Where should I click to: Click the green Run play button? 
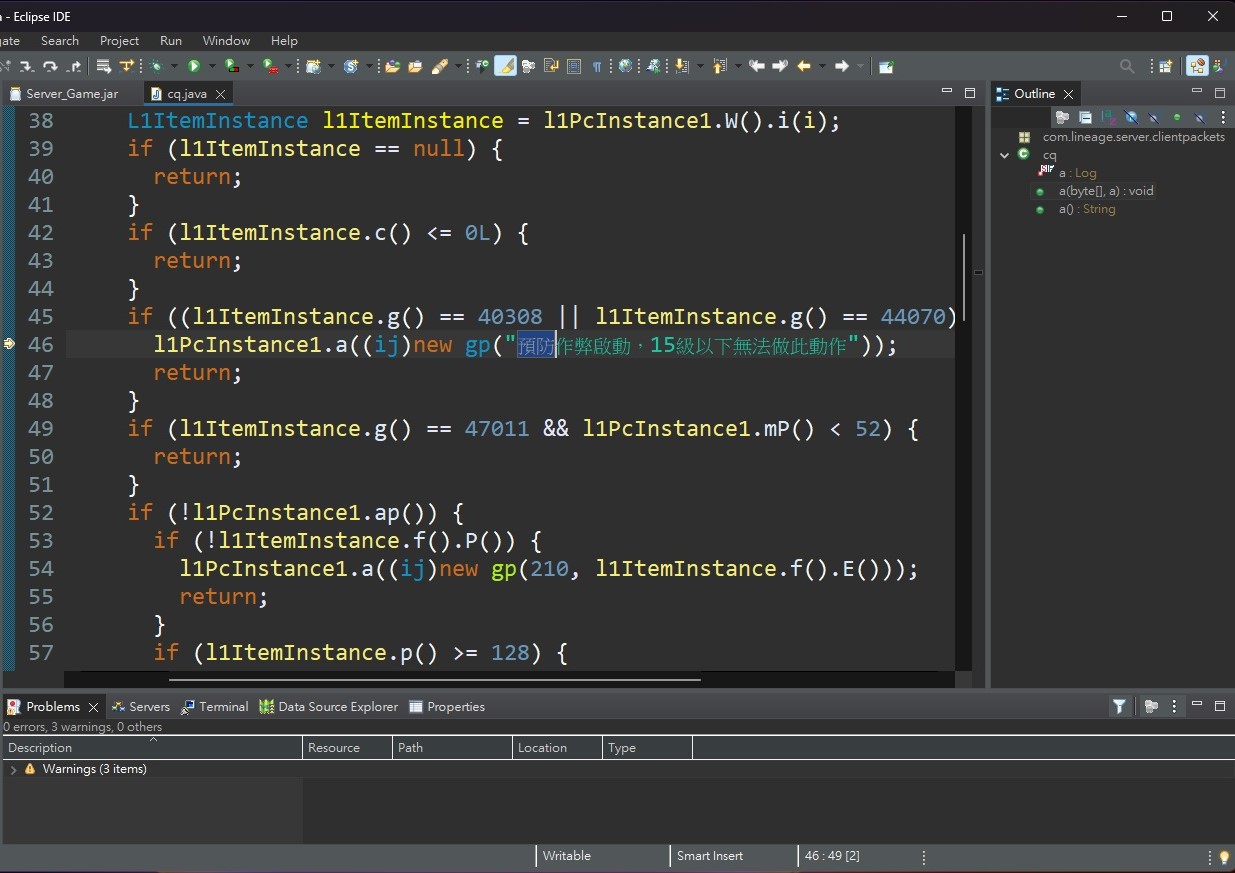click(x=193, y=66)
